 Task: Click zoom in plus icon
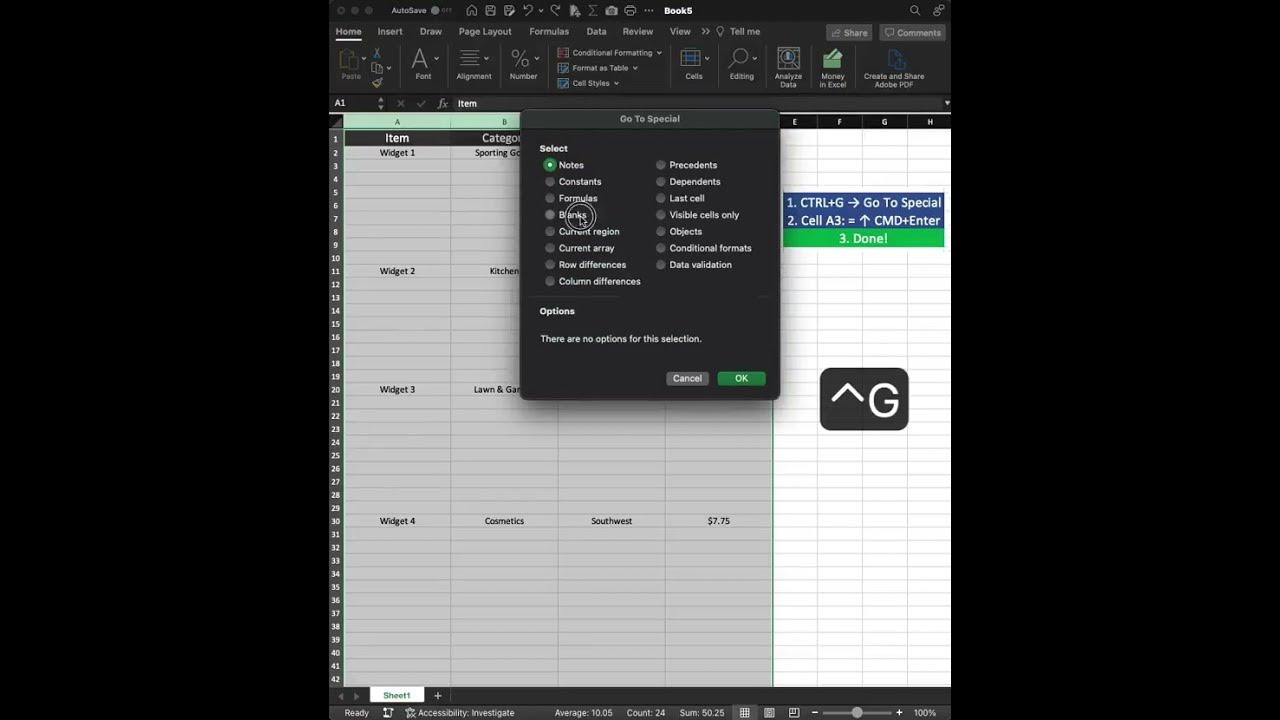(x=899, y=712)
